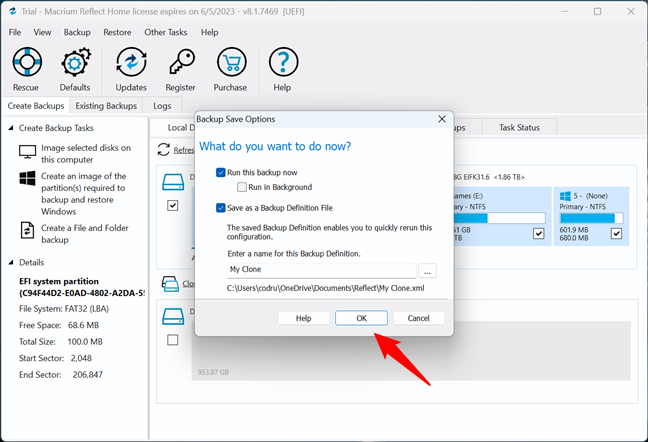Click the clone disk icon
Screen dimensions: 648x442
click(170, 283)
